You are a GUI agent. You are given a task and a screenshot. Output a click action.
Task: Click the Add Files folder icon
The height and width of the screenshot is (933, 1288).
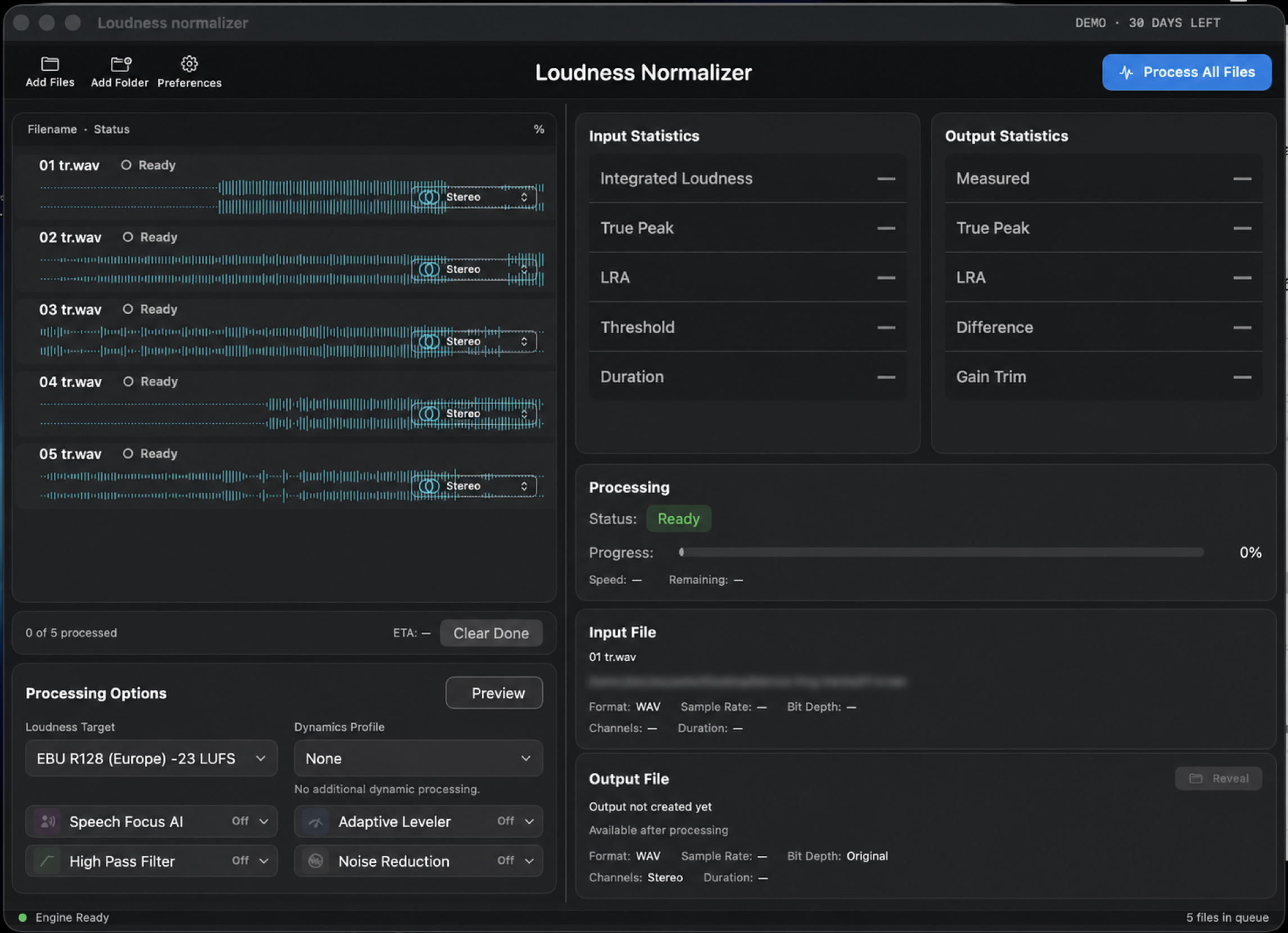pos(50,63)
